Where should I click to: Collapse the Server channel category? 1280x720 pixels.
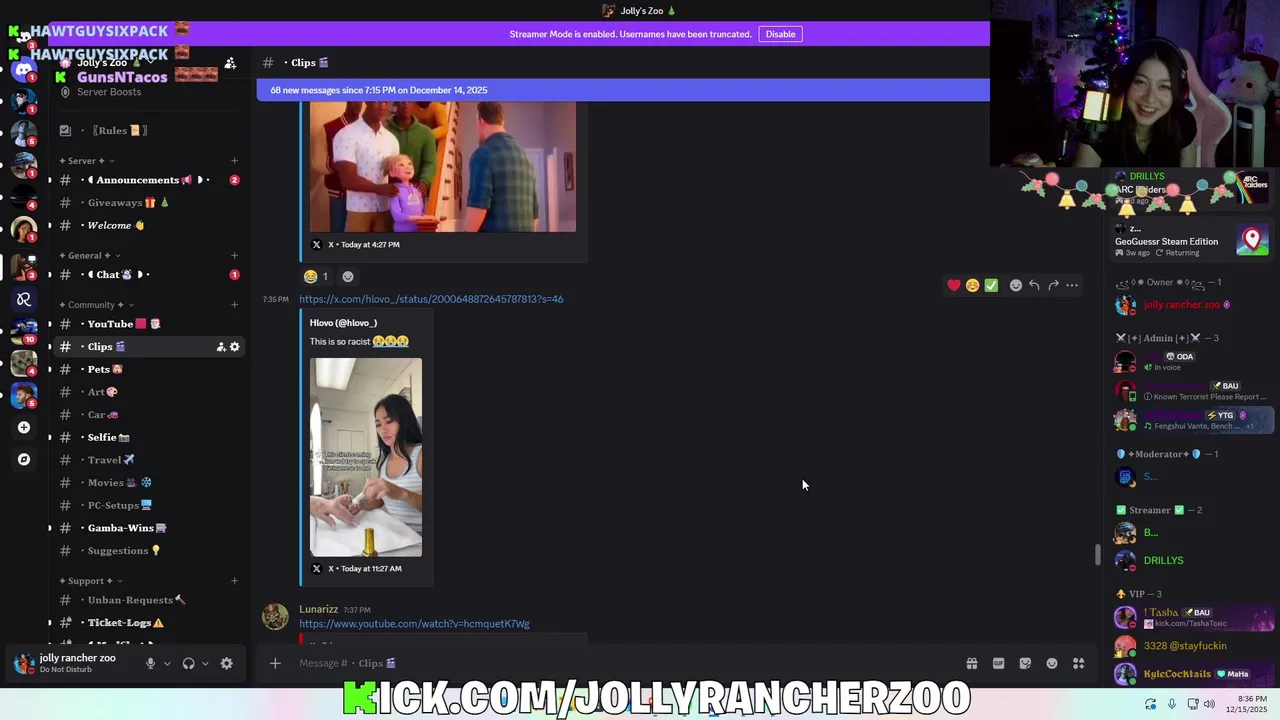[86, 160]
